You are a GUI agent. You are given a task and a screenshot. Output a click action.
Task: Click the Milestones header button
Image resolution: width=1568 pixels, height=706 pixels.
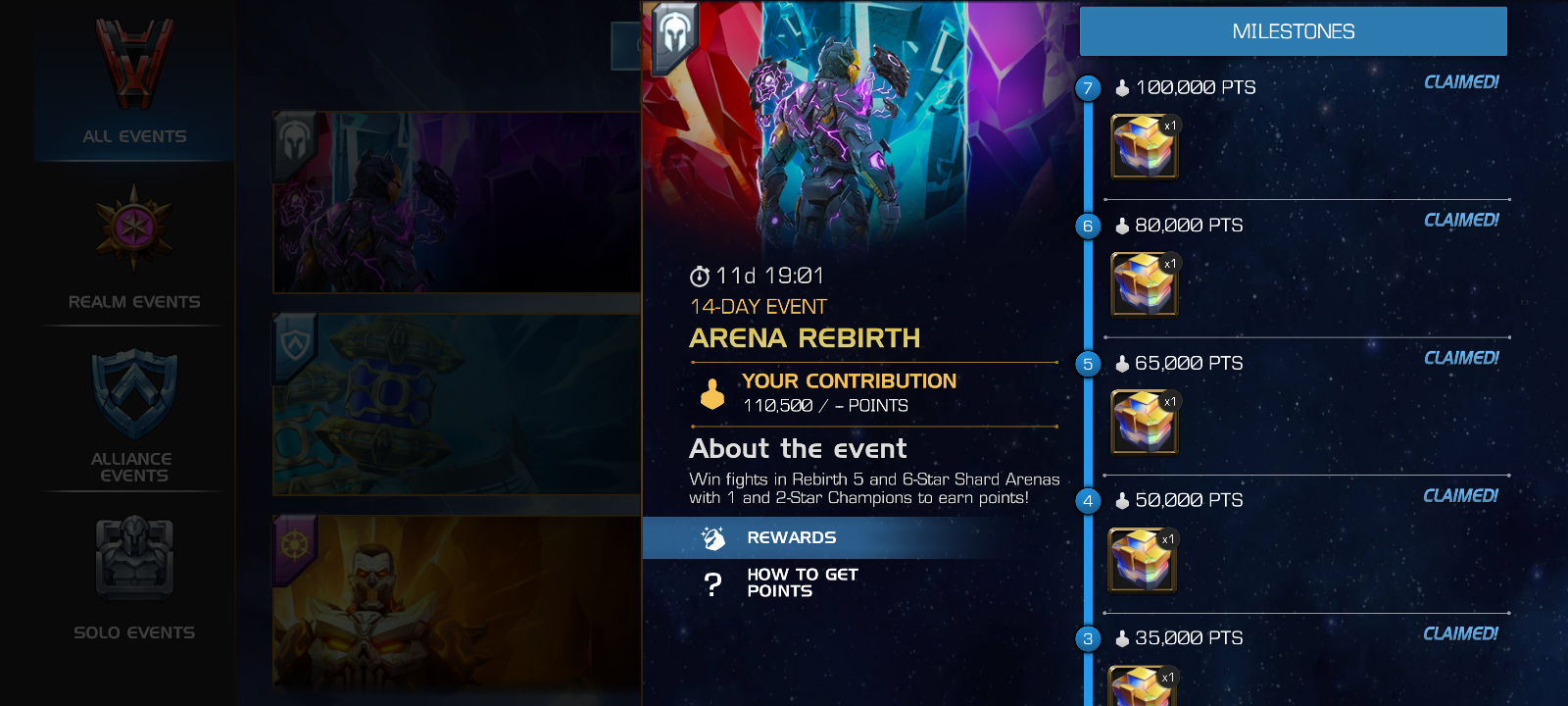(x=1294, y=31)
